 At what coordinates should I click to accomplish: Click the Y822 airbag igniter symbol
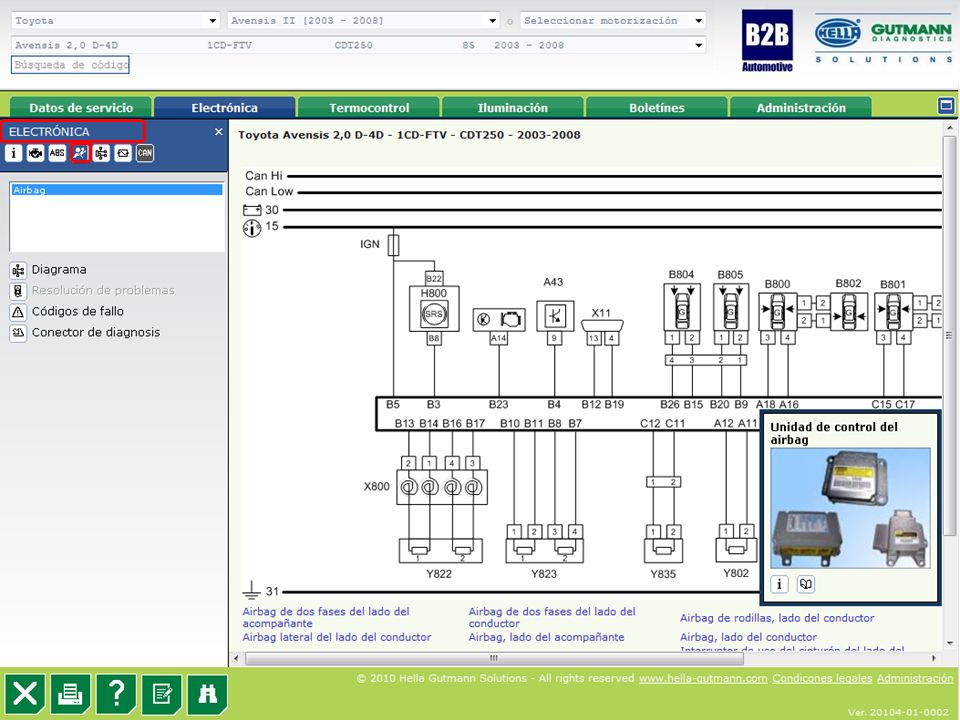pyautogui.click(x=441, y=550)
